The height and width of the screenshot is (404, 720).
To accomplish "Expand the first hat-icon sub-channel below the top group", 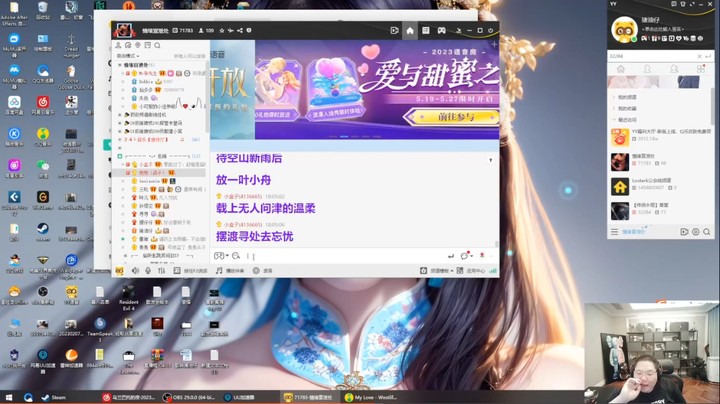I will 120,115.
